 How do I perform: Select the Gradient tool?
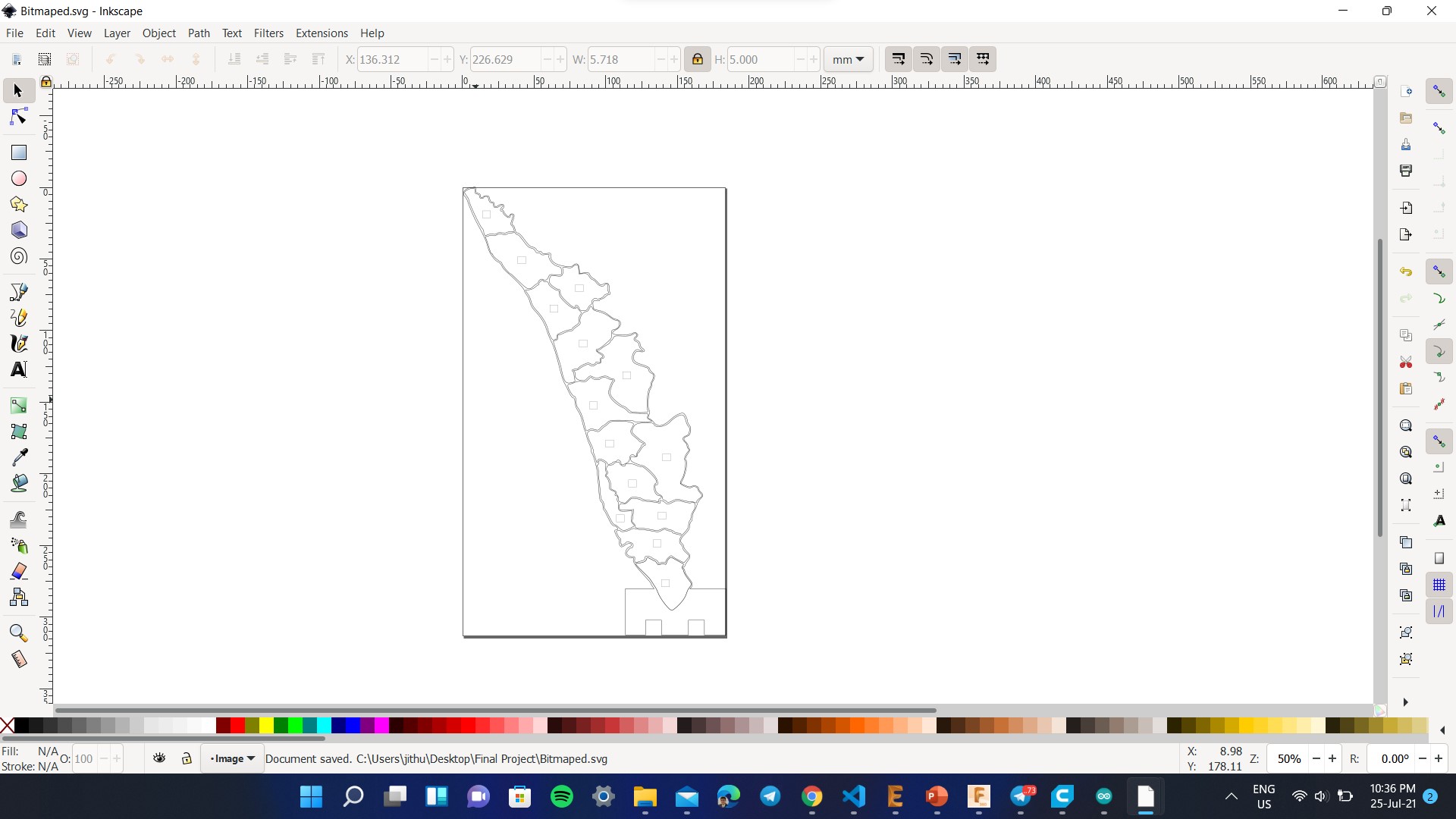click(x=19, y=405)
